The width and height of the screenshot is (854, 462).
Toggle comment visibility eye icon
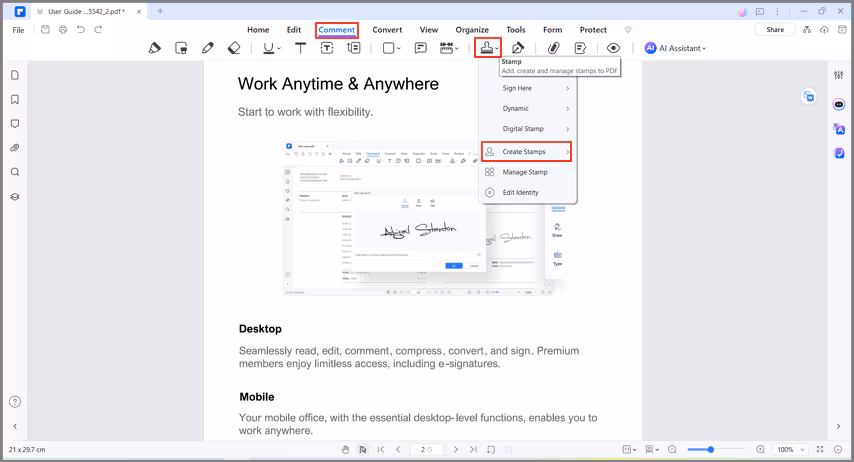point(613,48)
